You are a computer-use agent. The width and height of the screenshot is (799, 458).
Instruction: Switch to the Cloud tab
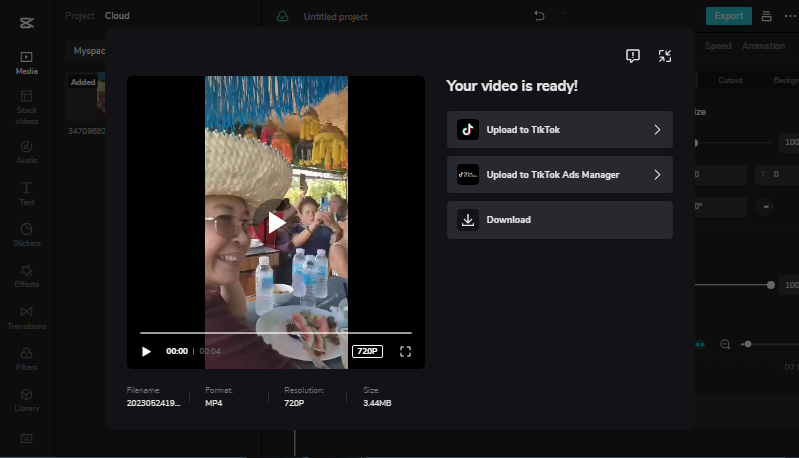pos(117,16)
